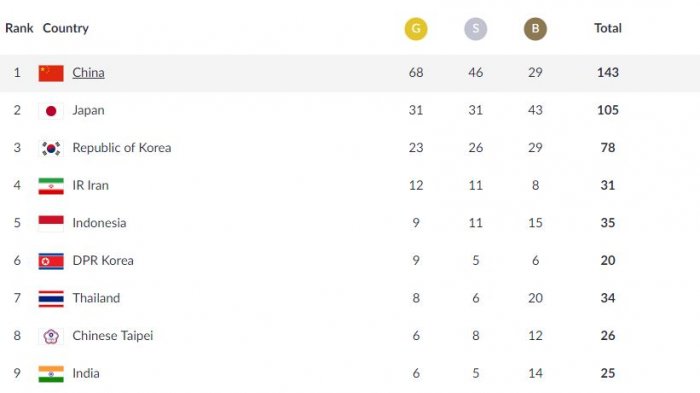Select China's total of 143
The image size is (700, 393).
[608, 72]
